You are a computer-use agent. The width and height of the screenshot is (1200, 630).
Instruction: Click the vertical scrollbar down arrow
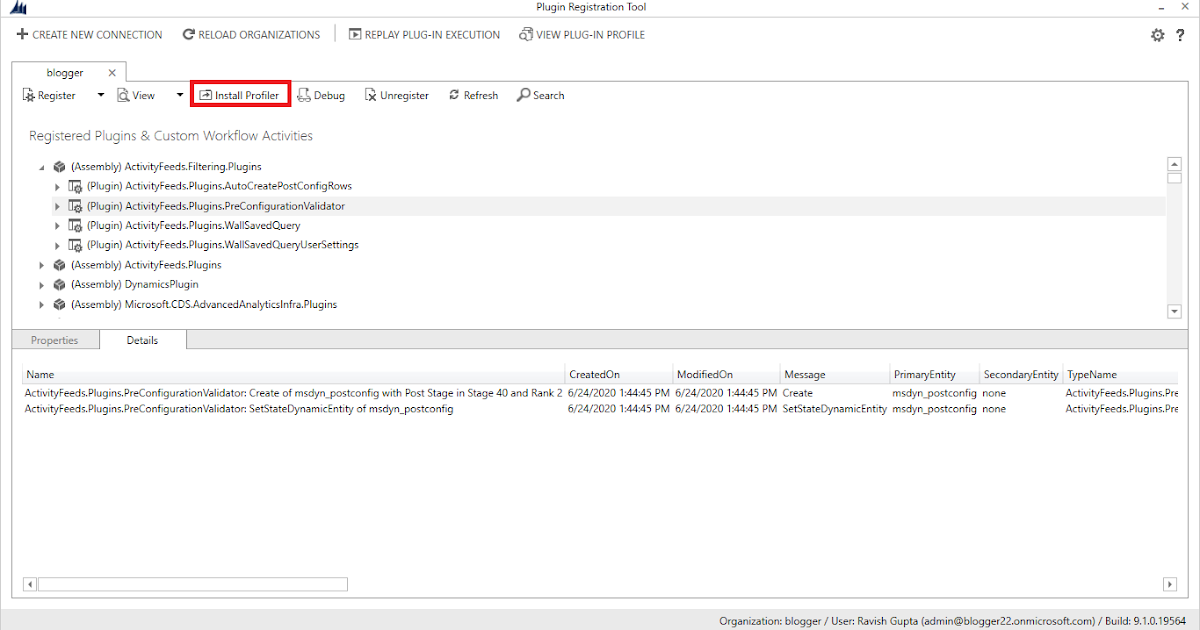click(1174, 311)
